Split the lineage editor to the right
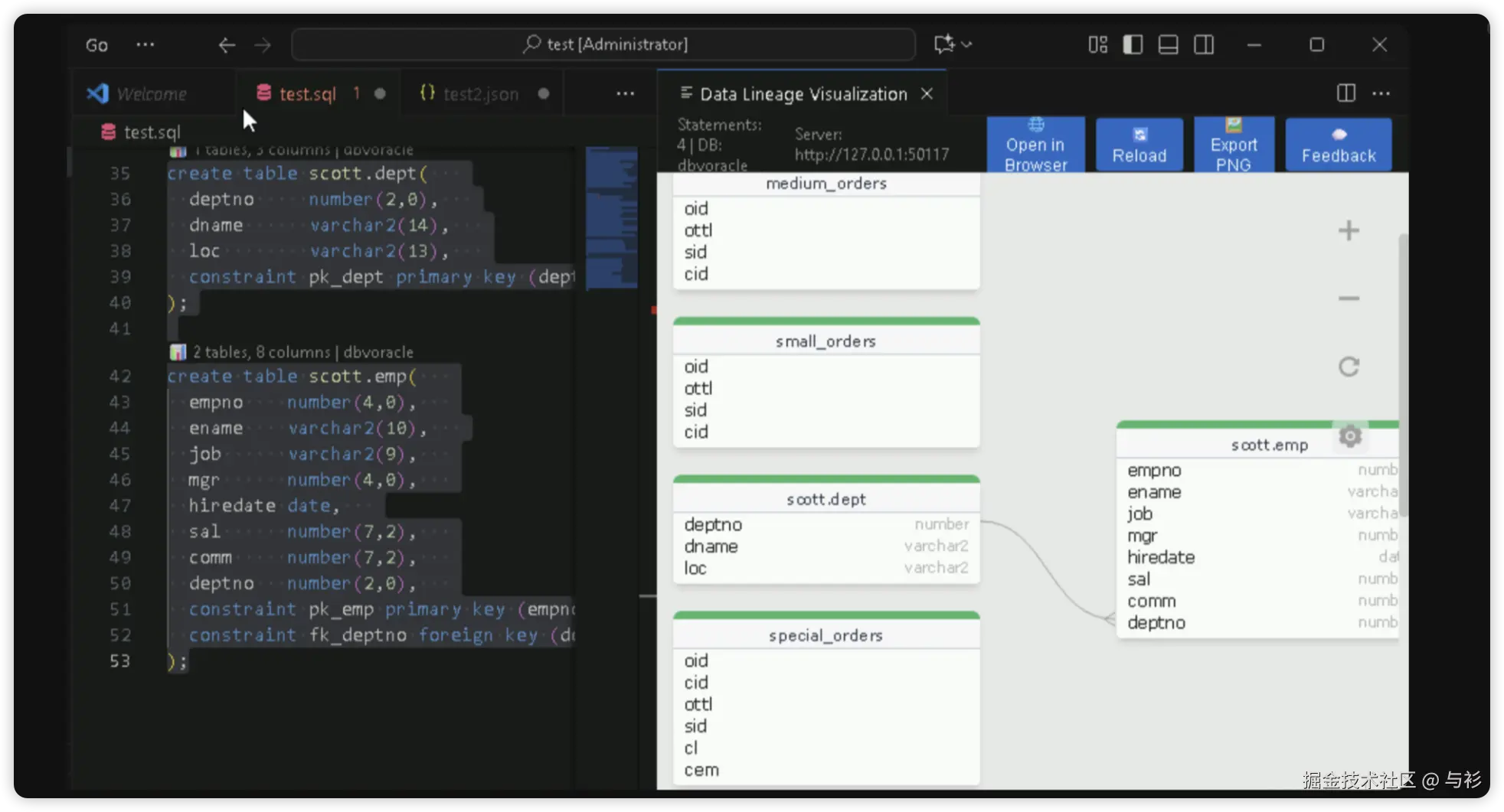 pos(1345,93)
